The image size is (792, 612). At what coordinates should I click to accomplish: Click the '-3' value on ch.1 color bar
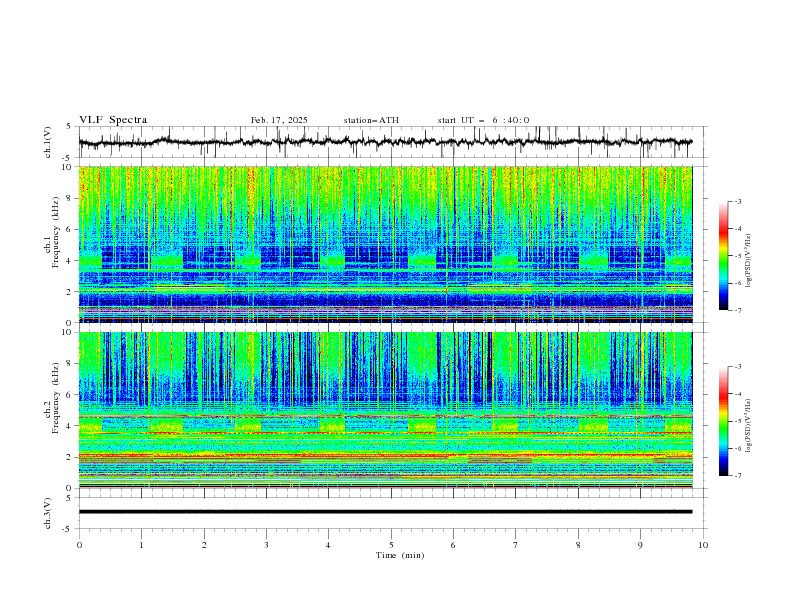(x=737, y=201)
